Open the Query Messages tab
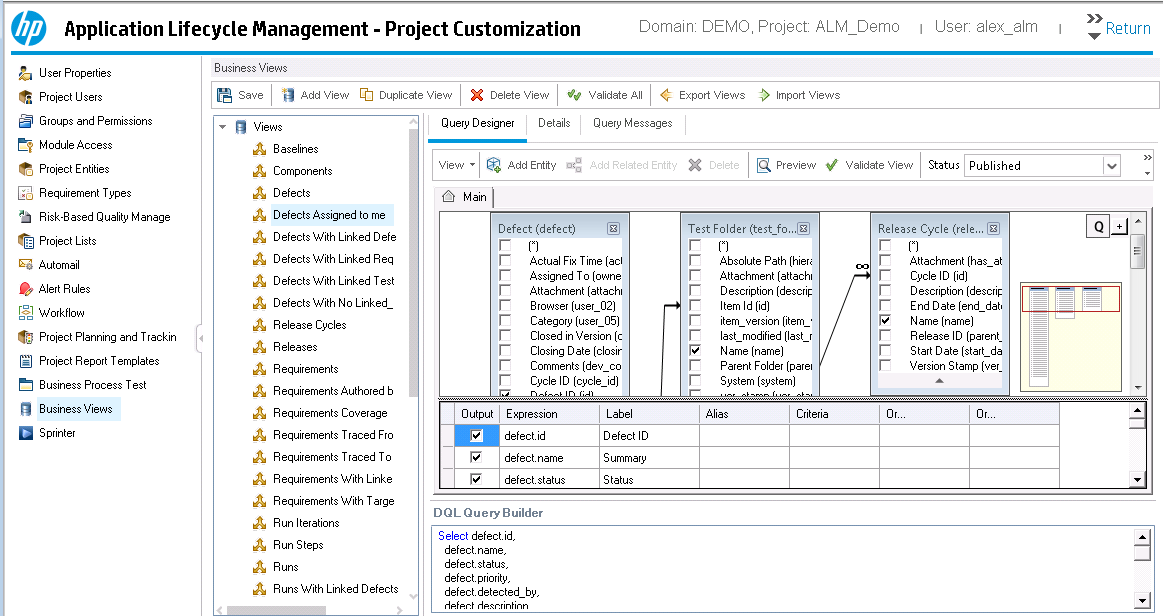1163x616 pixels. [633, 123]
